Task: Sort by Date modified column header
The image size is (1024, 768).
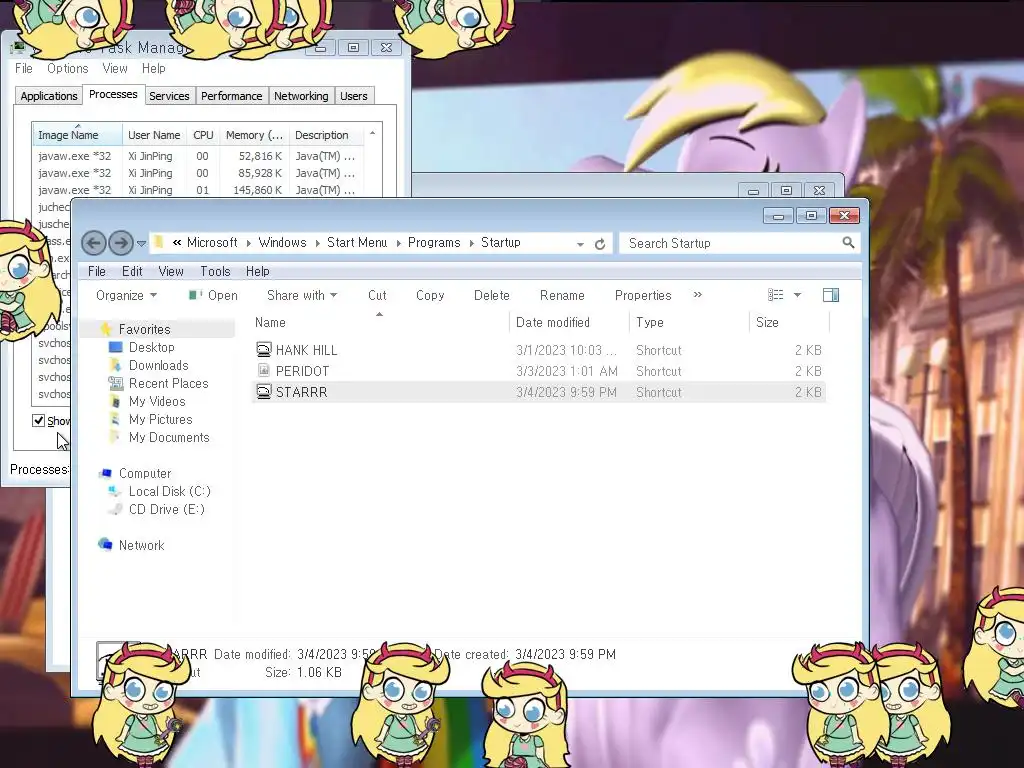Action: tap(552, 322)
